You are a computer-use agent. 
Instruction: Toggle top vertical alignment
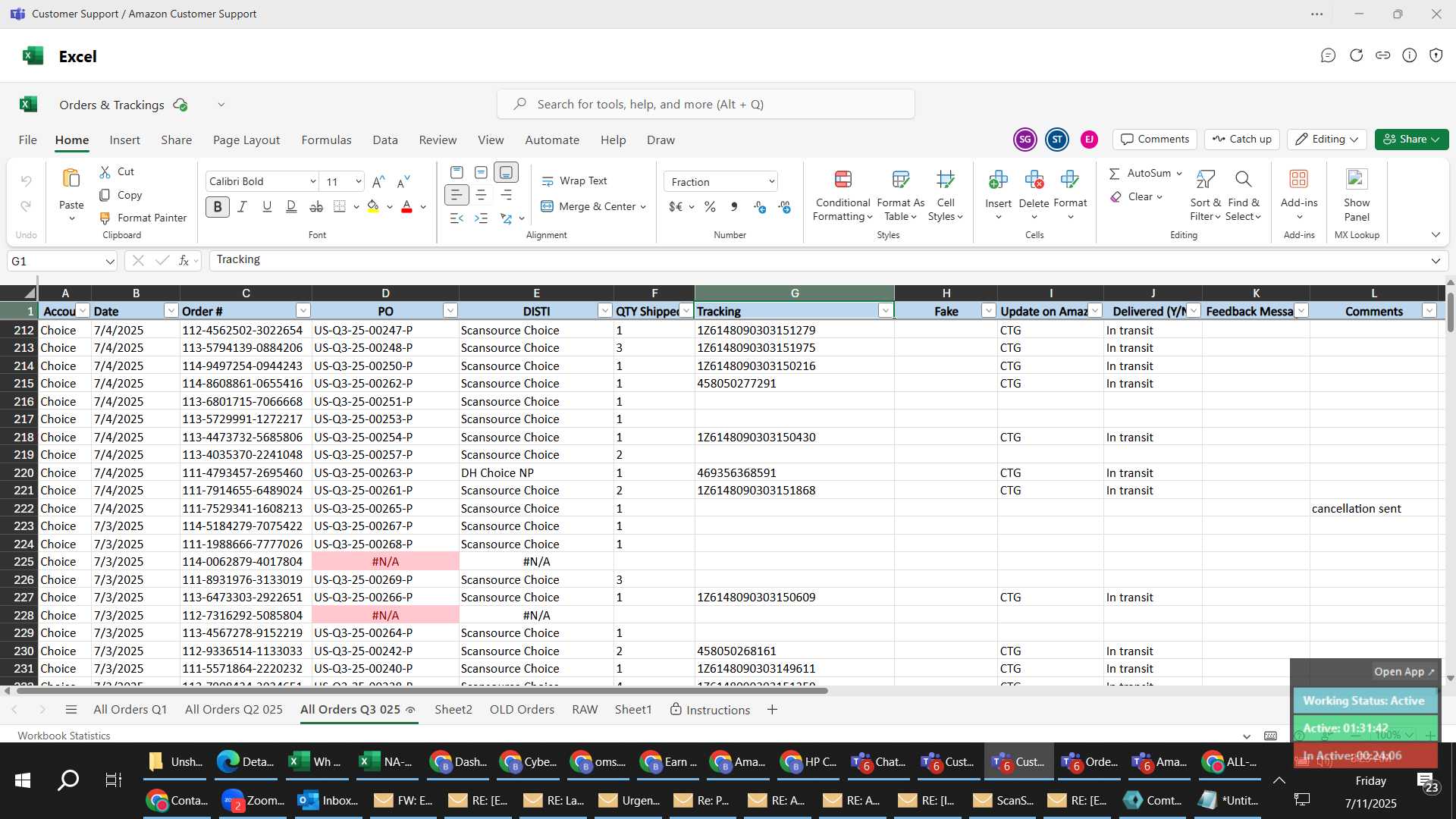coord(456,173)
